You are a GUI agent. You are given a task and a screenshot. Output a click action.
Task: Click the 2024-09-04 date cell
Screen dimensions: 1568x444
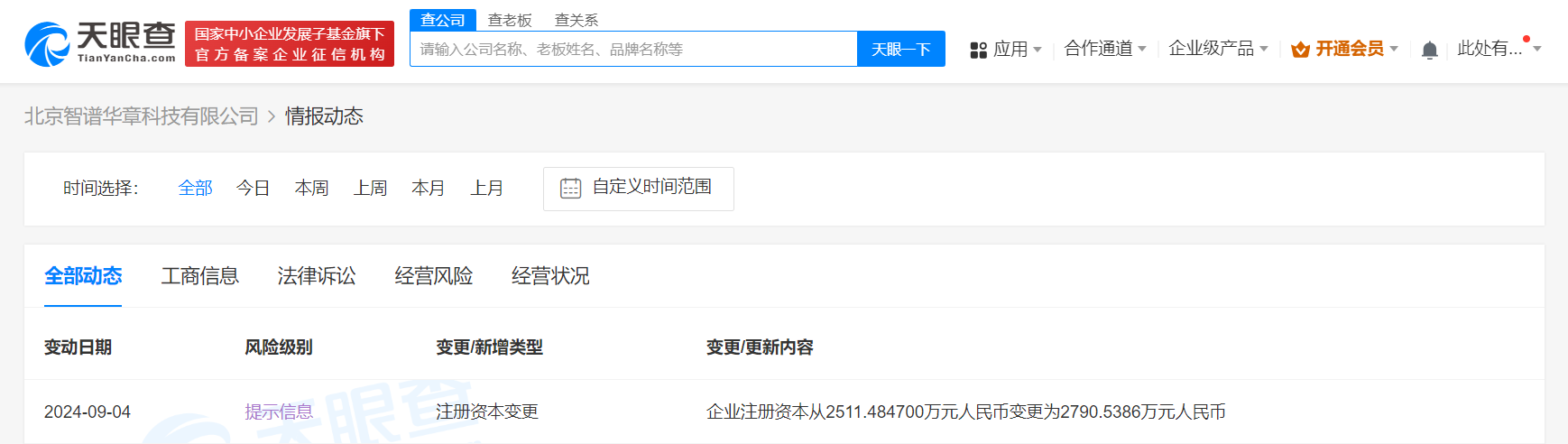tap(88, 412)
